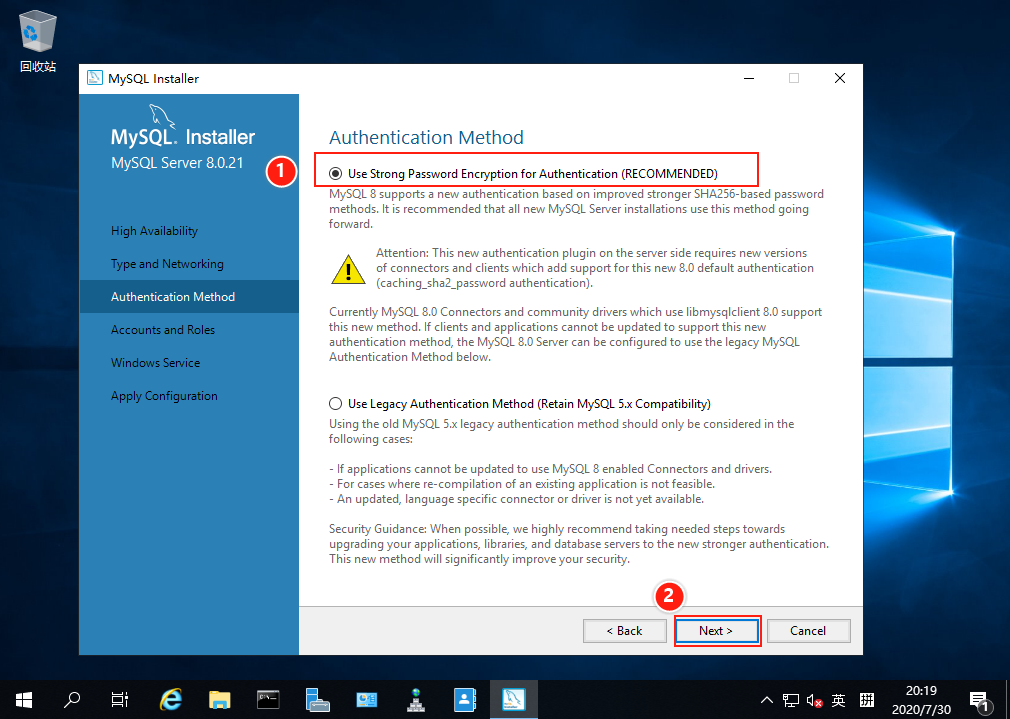
Task: Click the Next button
Action: (717, 630)
